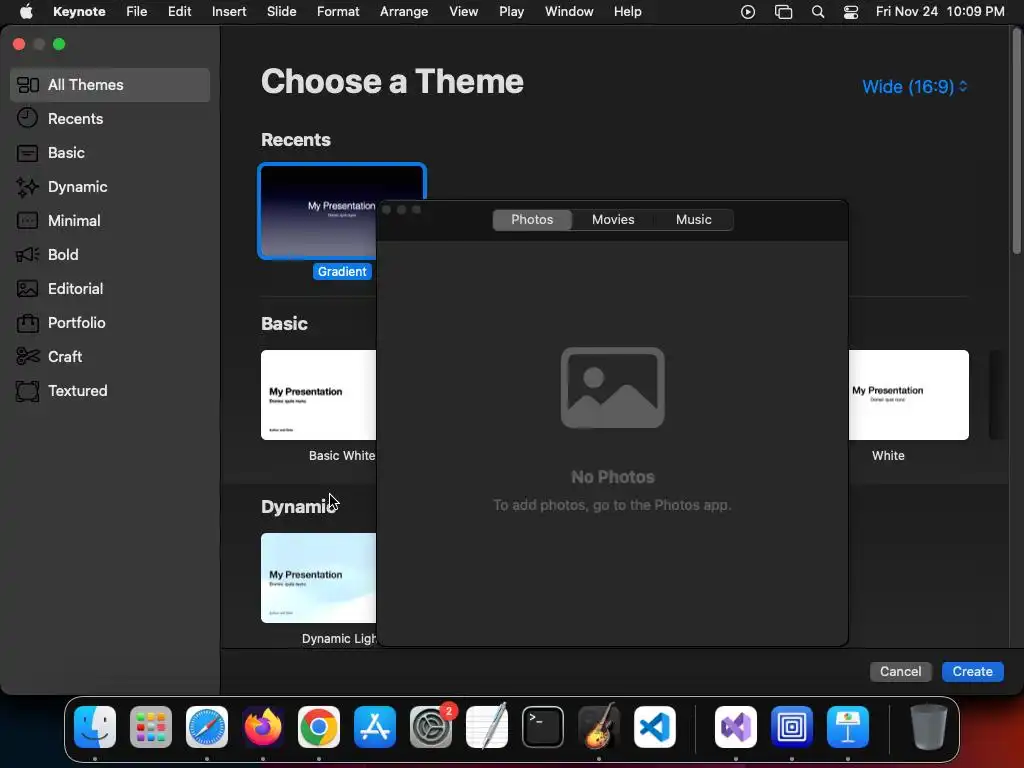The width and height of the screenshot is (1024, 768).
Task: Click the Editorial picture icon
Action: (27, 289)
